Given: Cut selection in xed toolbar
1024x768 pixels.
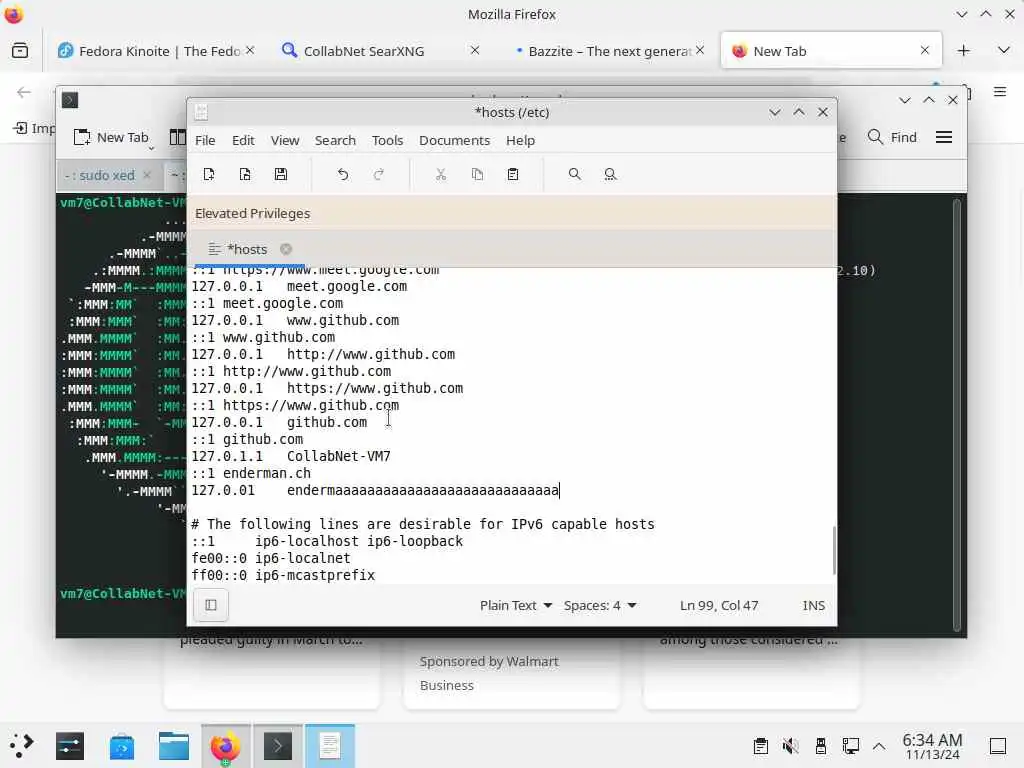Looking at the screenshot, I should pyautogui.click(x=441, y=174).
